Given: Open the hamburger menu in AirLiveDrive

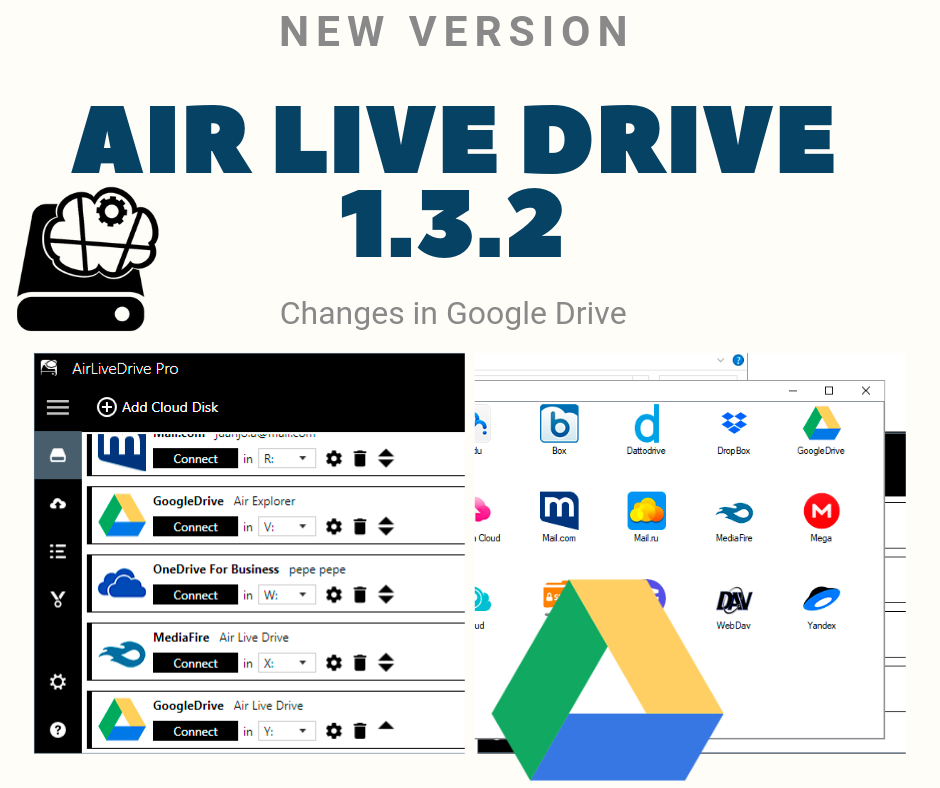Looking at the screenshot, I should pyautogui.click(x=58, y=407).
